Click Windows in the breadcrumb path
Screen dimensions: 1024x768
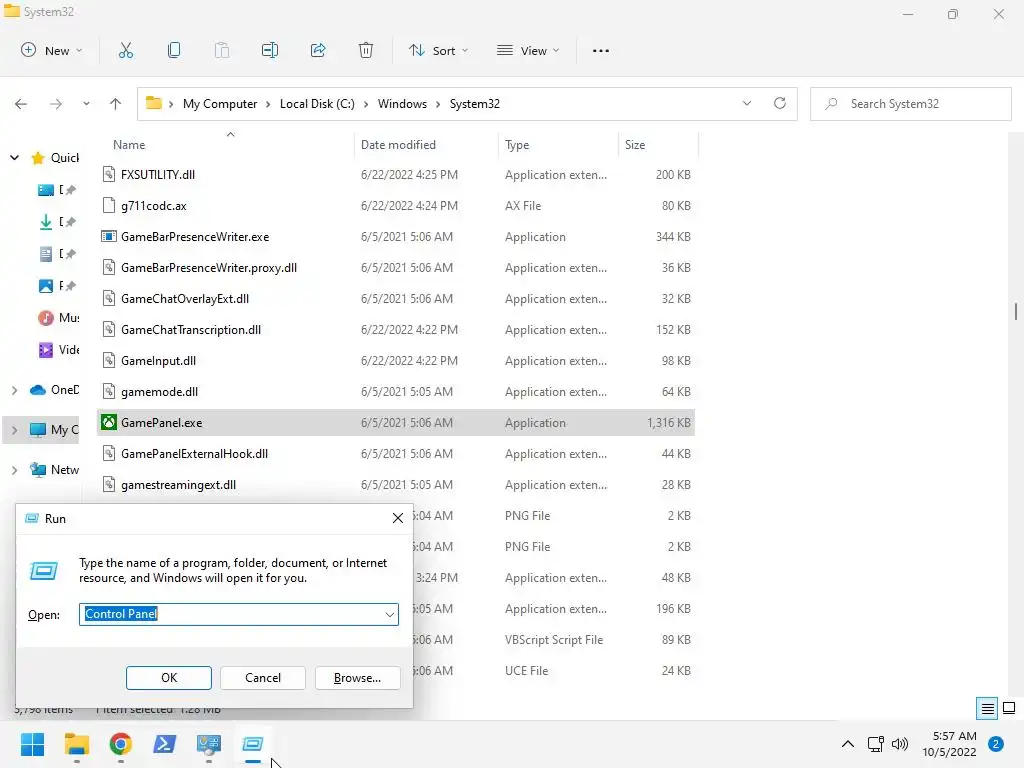pyautogui.click(x=402, y=104)
